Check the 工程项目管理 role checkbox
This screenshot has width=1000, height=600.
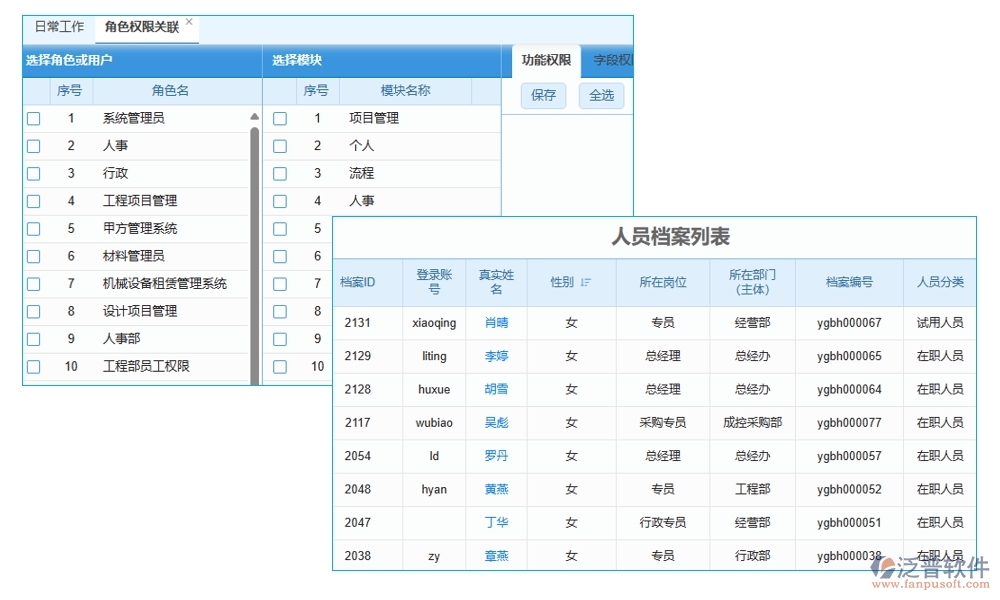pyautogui.click(x=33, y=200)
